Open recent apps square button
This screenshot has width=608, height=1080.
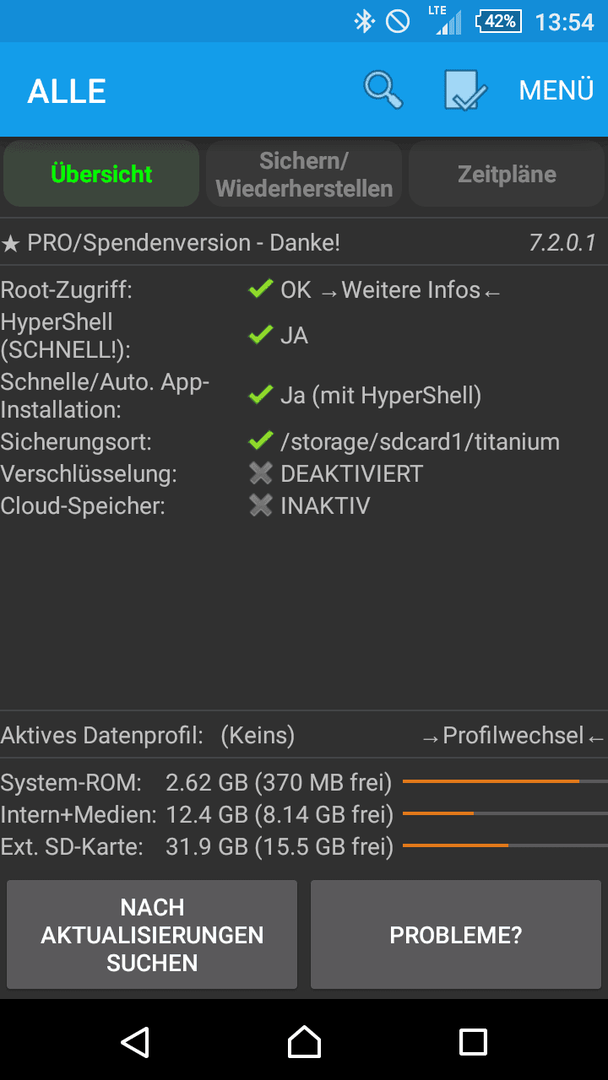pyautogui.click(x=473, y=1042)
